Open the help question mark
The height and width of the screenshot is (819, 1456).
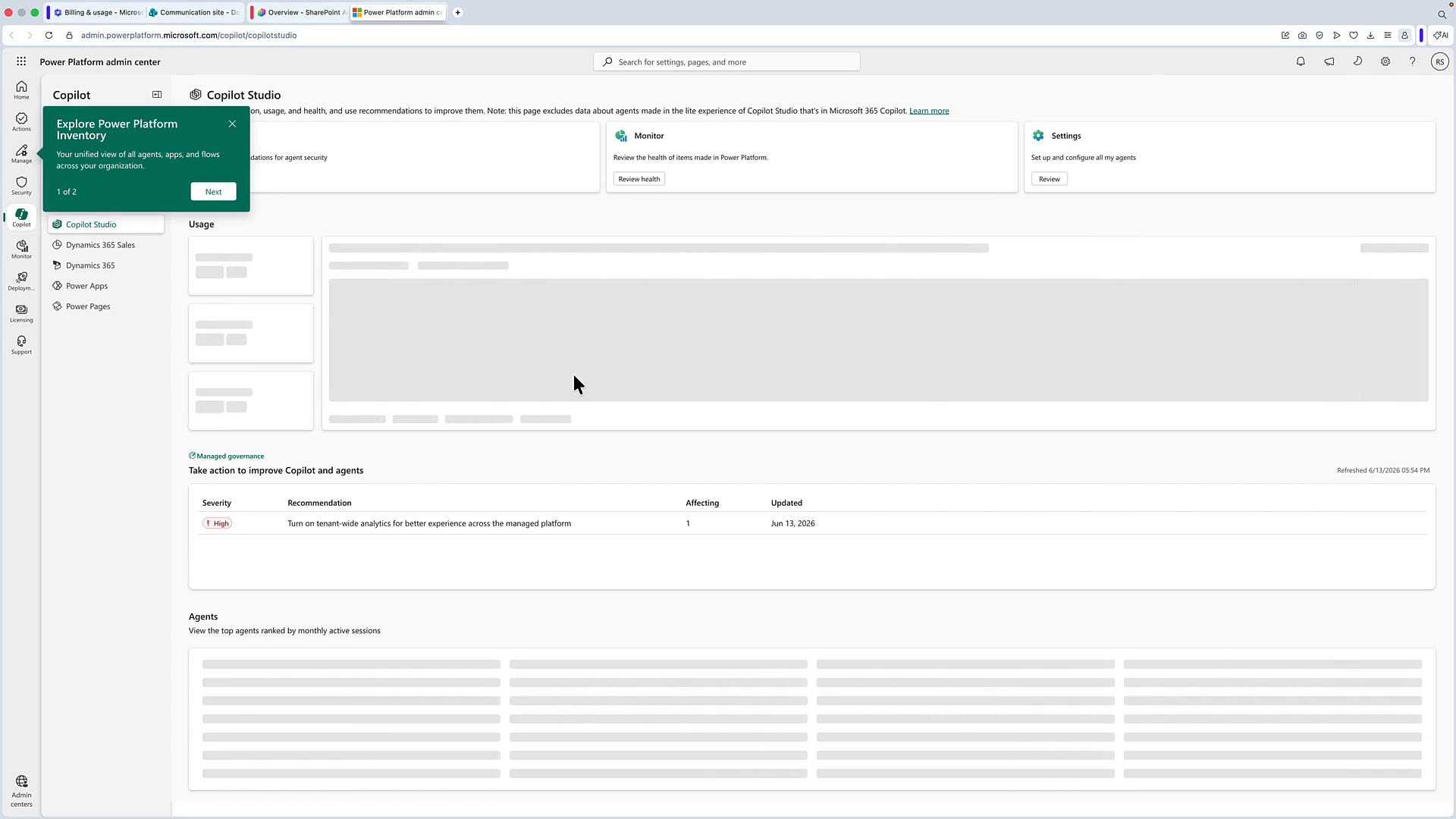1412,62
